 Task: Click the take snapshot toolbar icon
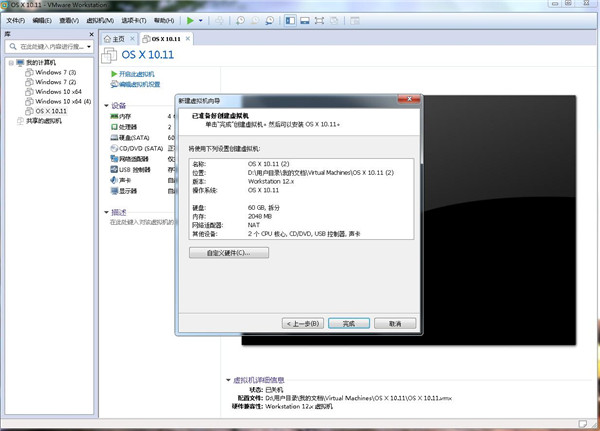240,21
